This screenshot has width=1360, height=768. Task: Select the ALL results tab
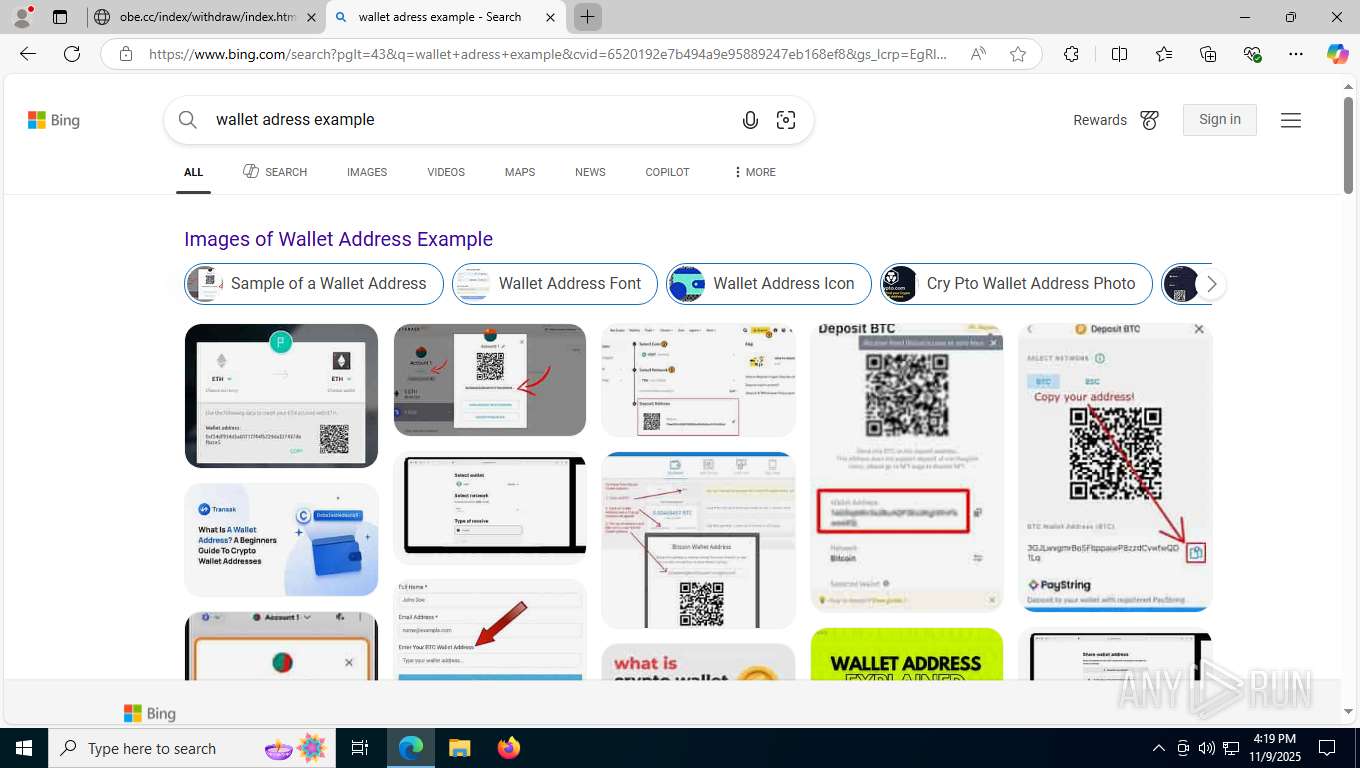click(194, 173)
